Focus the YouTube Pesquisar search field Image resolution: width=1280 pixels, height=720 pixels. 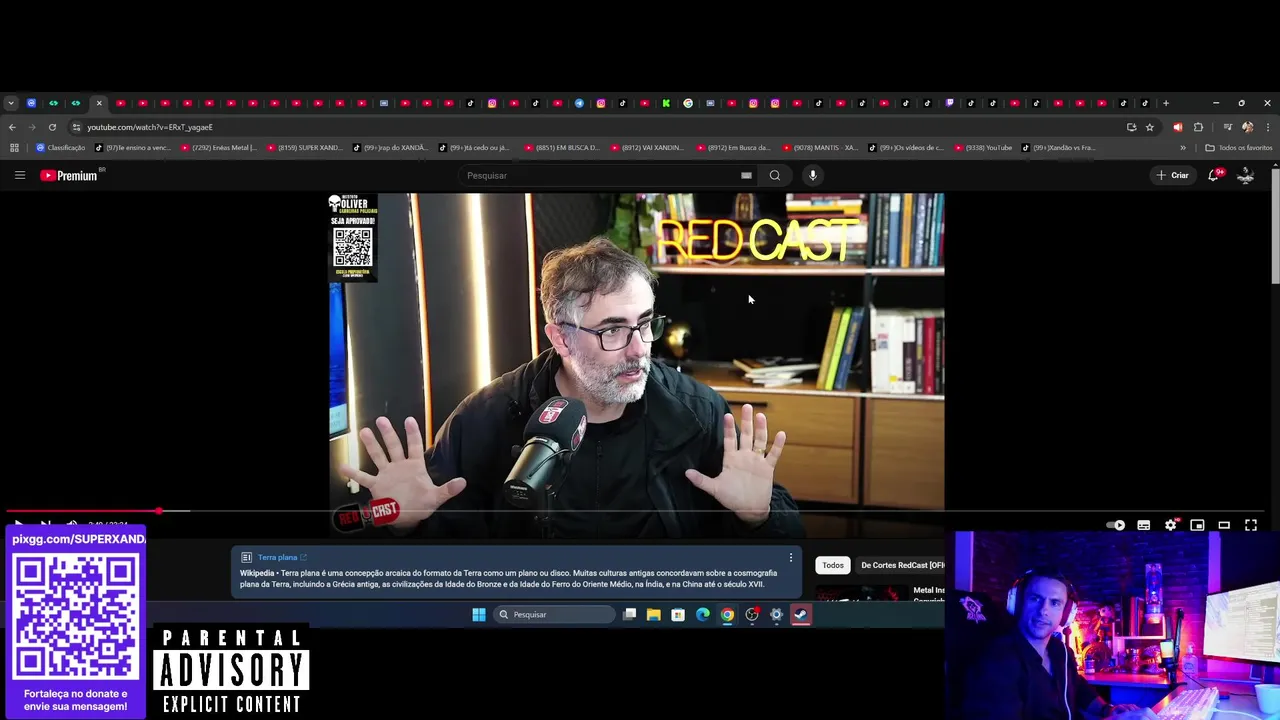coord(600,175)
